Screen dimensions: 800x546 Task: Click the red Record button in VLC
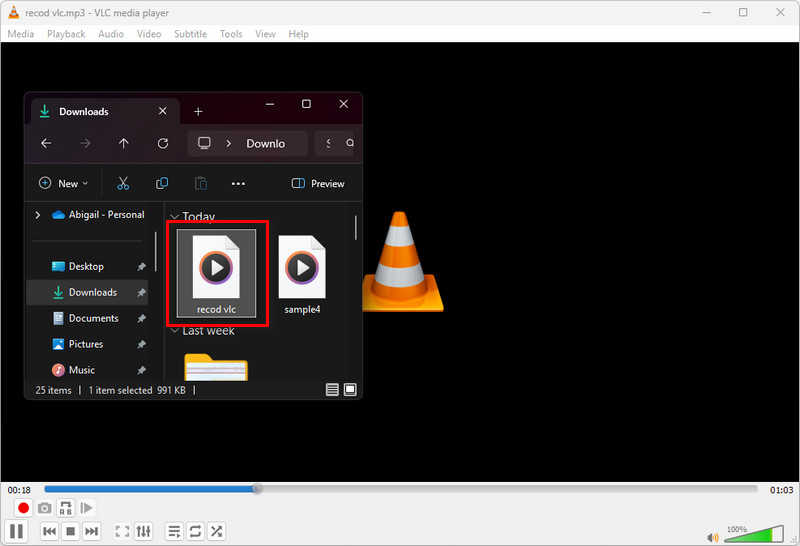23,508
